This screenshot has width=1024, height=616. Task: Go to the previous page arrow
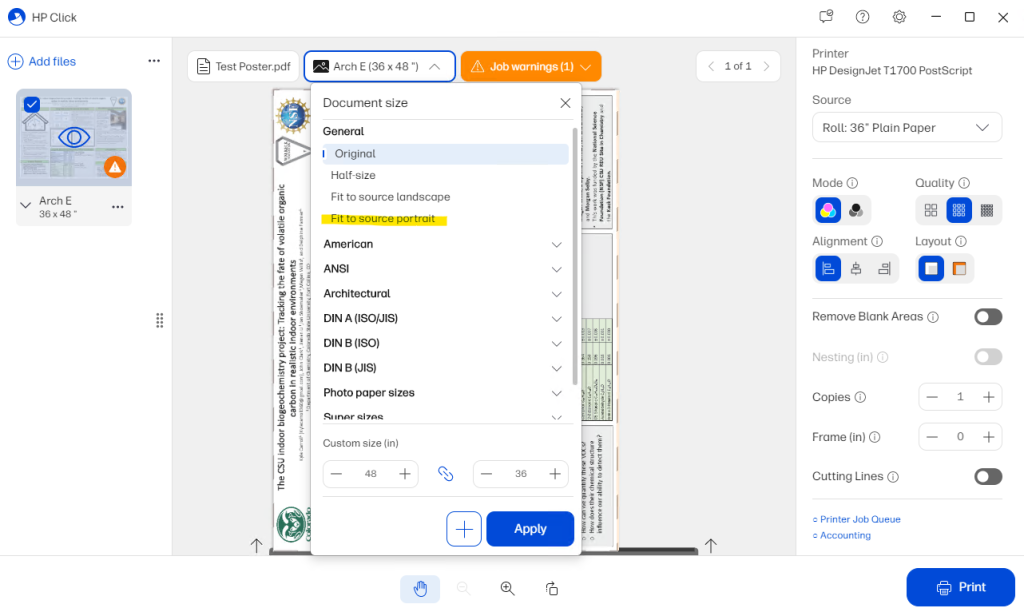(711, 66)
